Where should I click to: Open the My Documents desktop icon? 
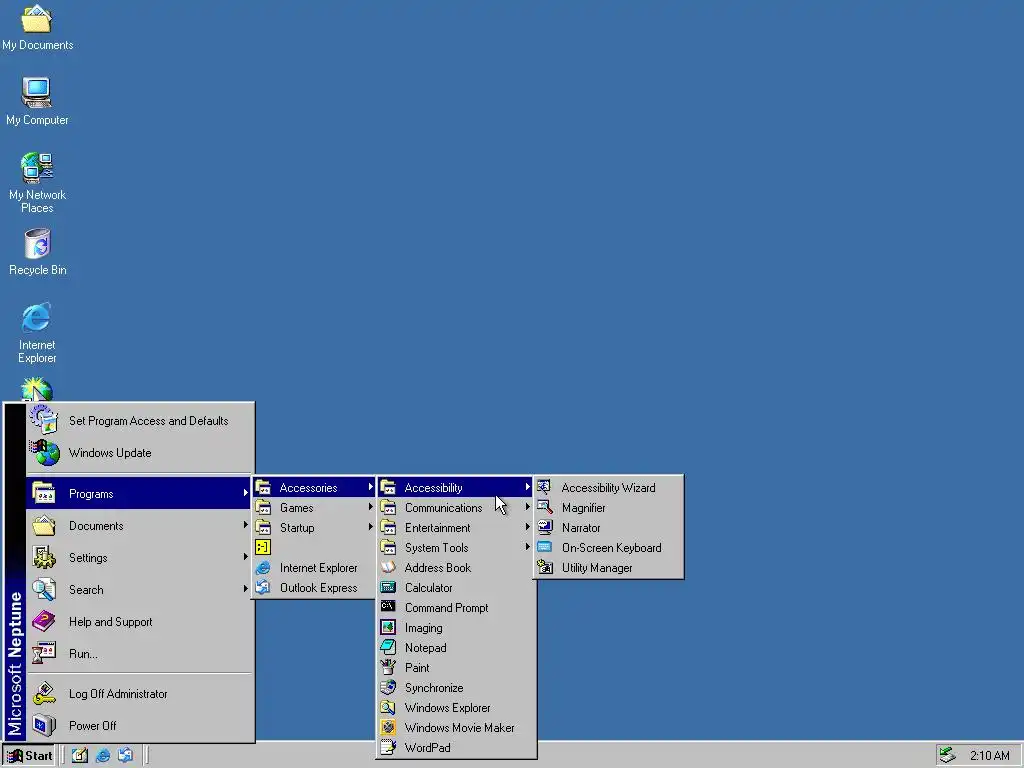(37, 27)
